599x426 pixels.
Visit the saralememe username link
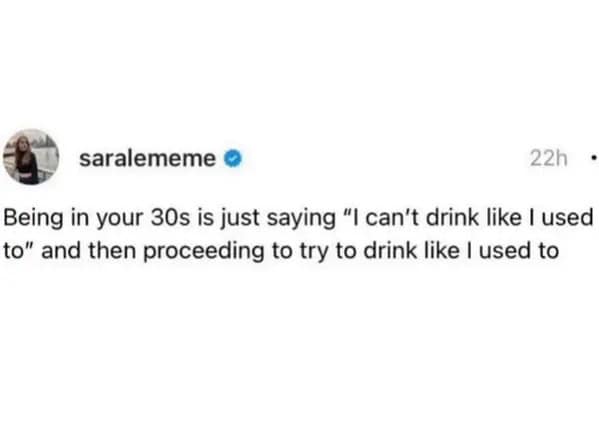(147, 159)
